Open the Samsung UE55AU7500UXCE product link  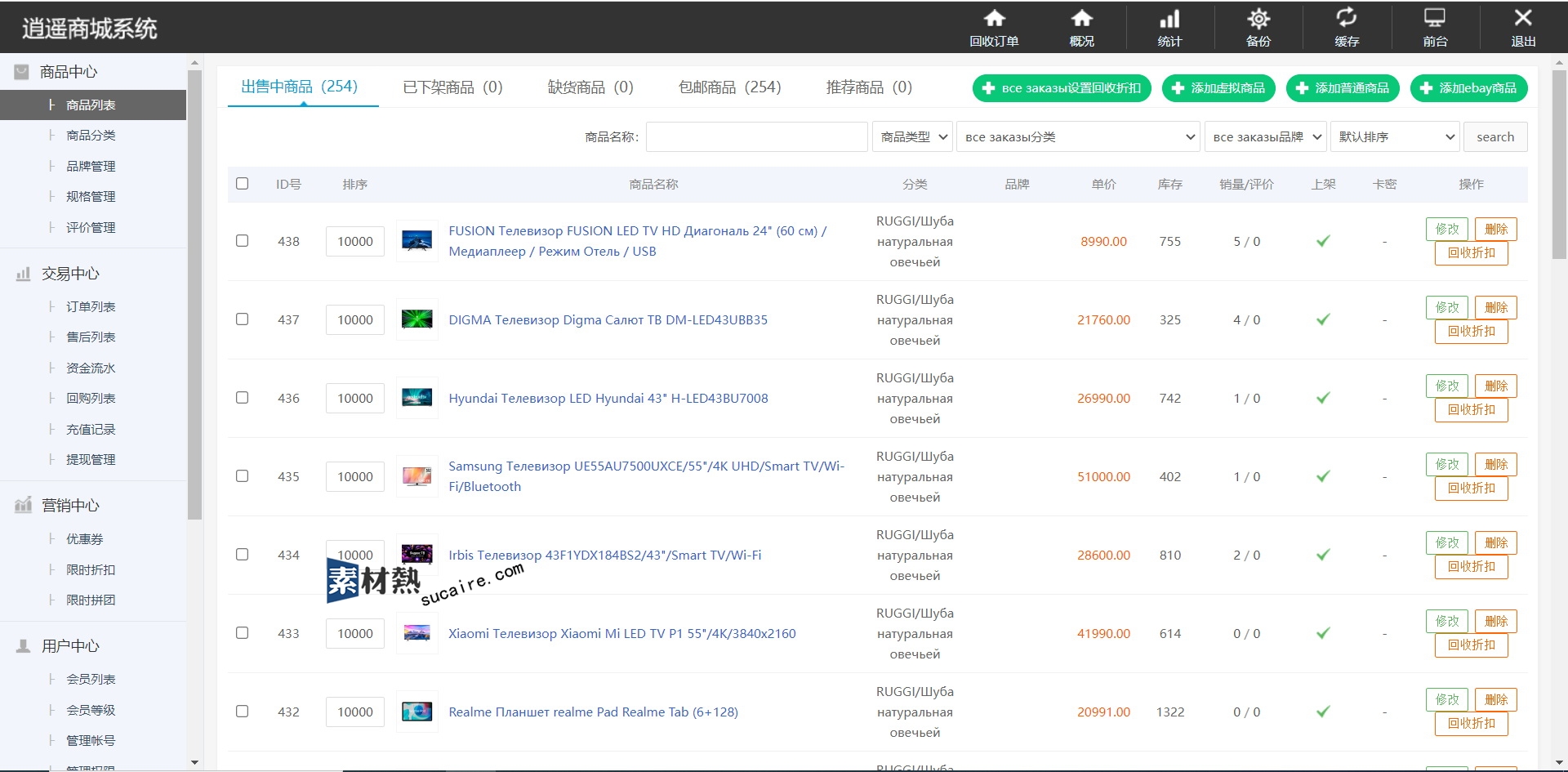coord(646,476)
